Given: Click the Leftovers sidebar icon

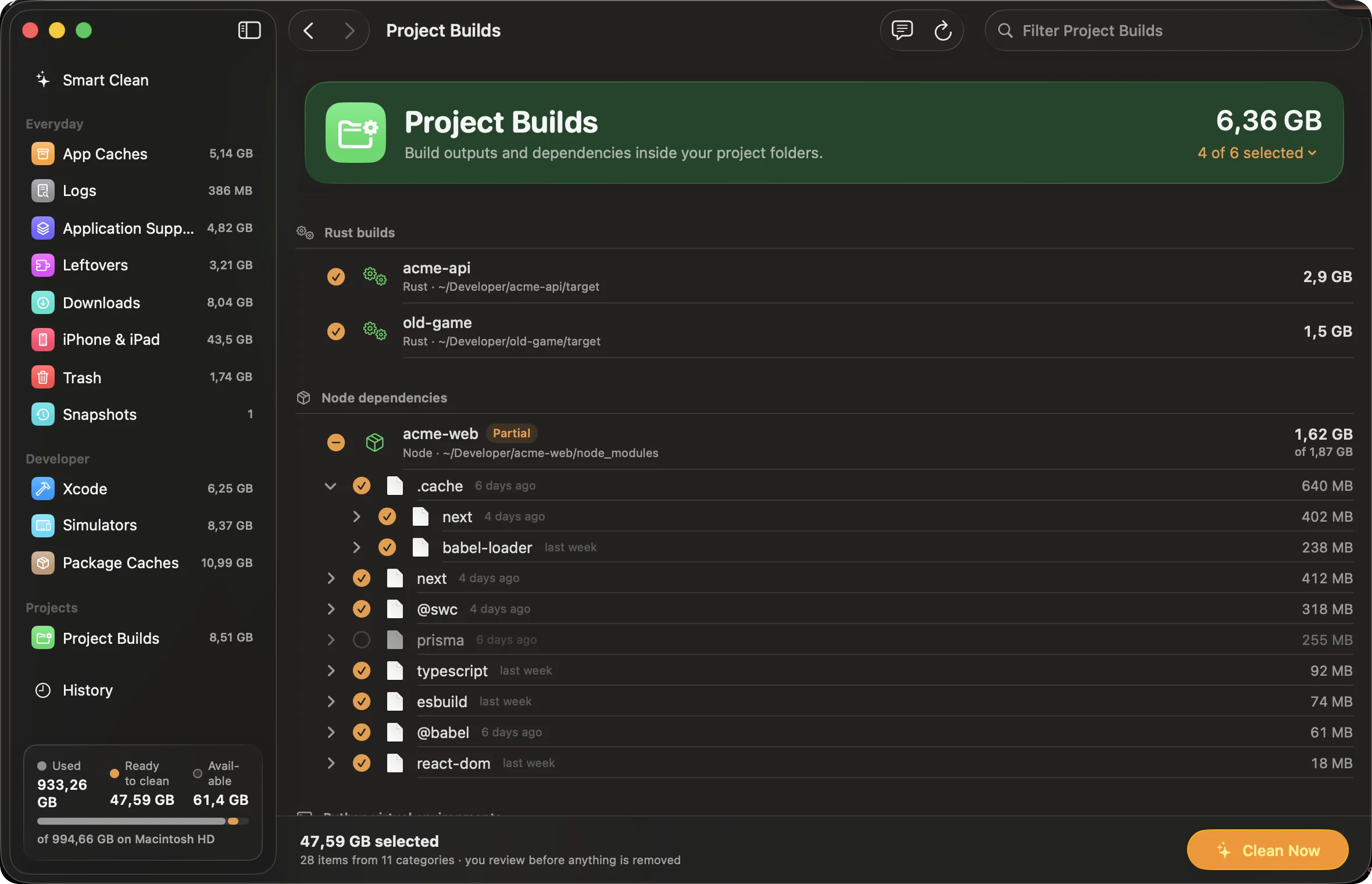Looking at the screenshot, I should pos(43,265).
